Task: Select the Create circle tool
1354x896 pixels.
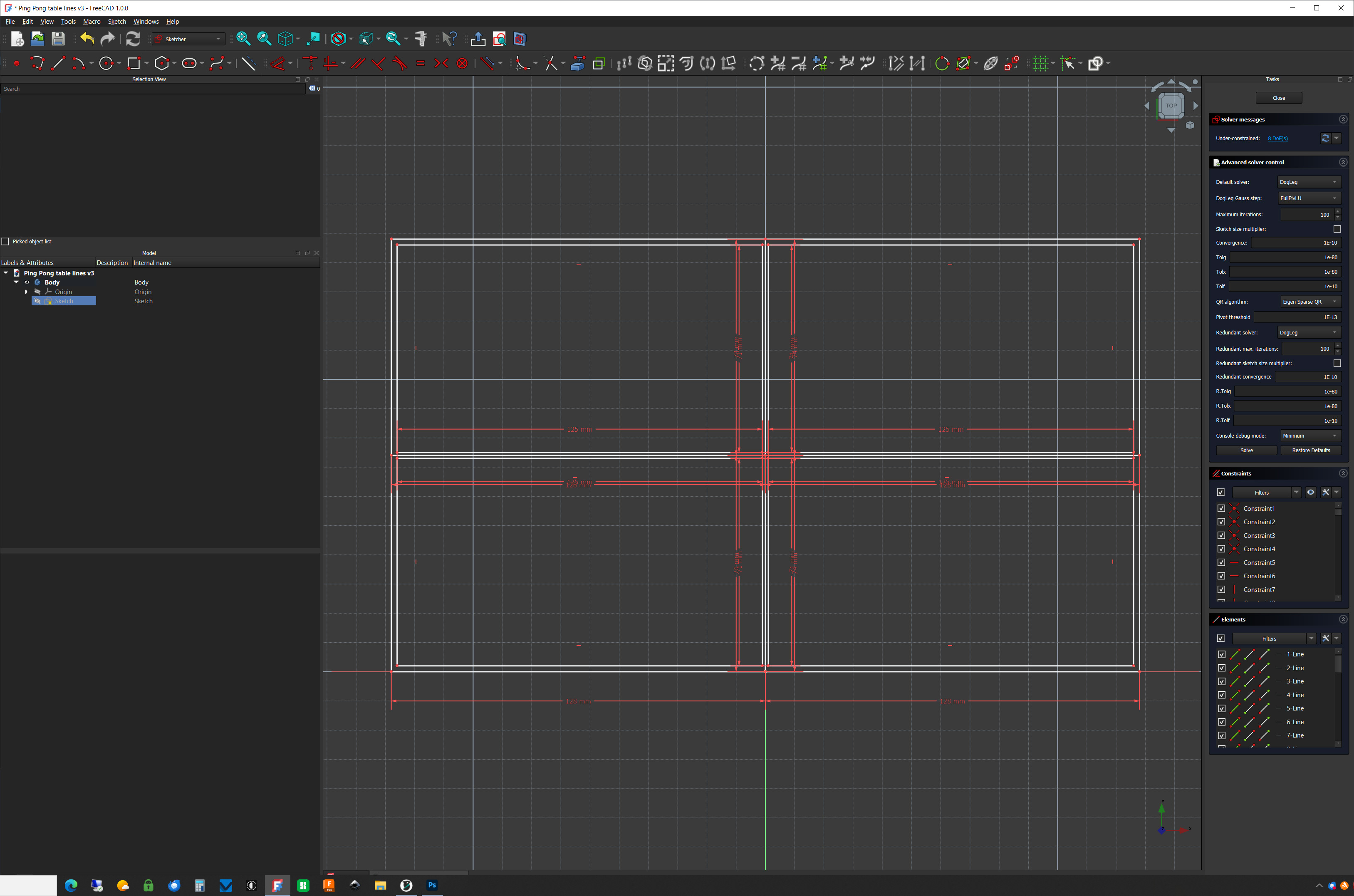Action: click(x=107, y=63)
